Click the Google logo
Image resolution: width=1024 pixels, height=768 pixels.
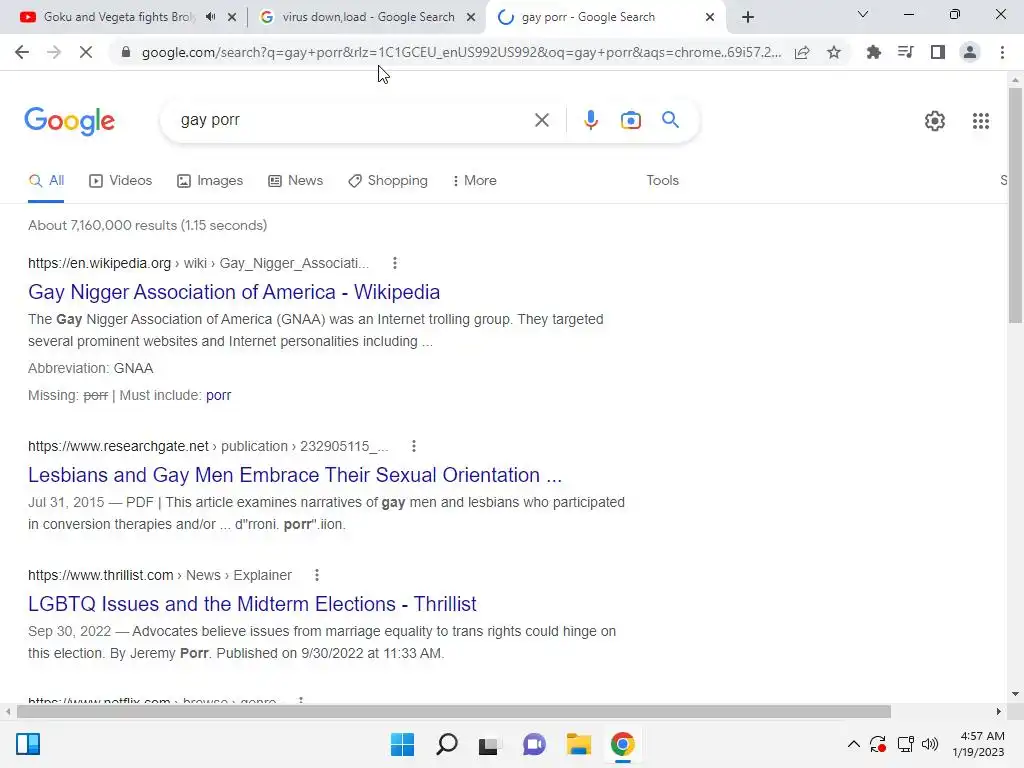(x=70, y=121)
